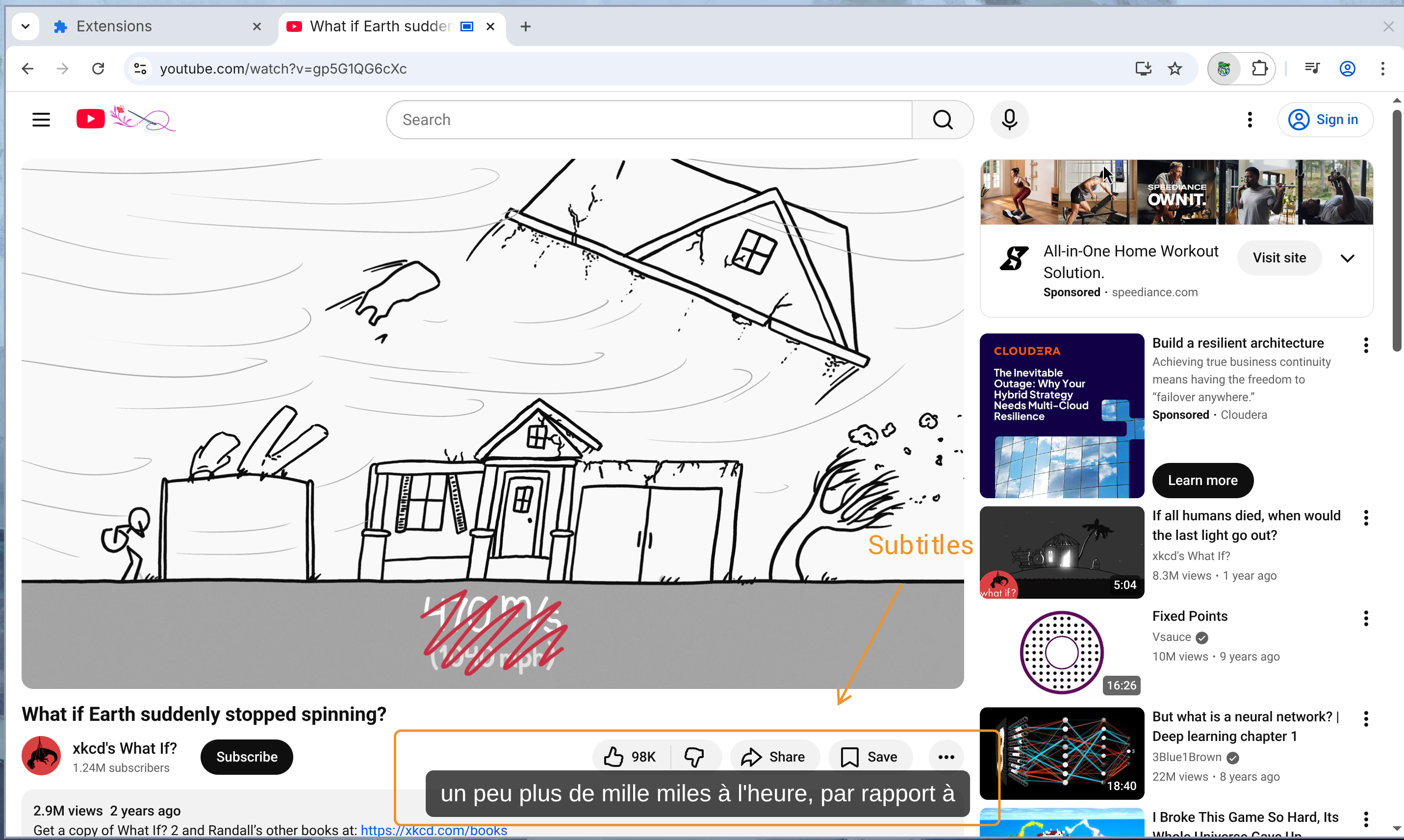Image resolution: width=1404 pixels, height=840 pixels.
Task: Click the microphone voice search icon
Action: [x=1009, y=120]
